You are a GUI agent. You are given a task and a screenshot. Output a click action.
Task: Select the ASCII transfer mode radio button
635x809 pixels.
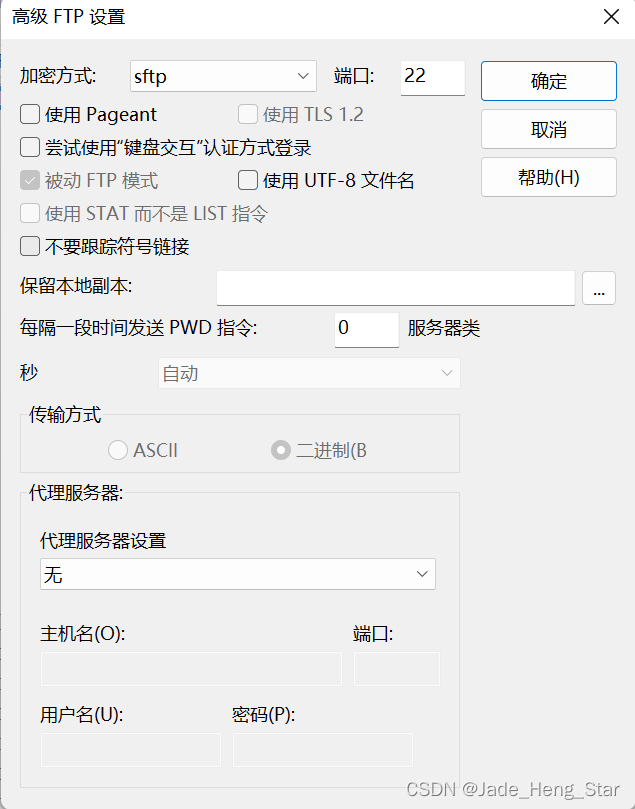117,450
